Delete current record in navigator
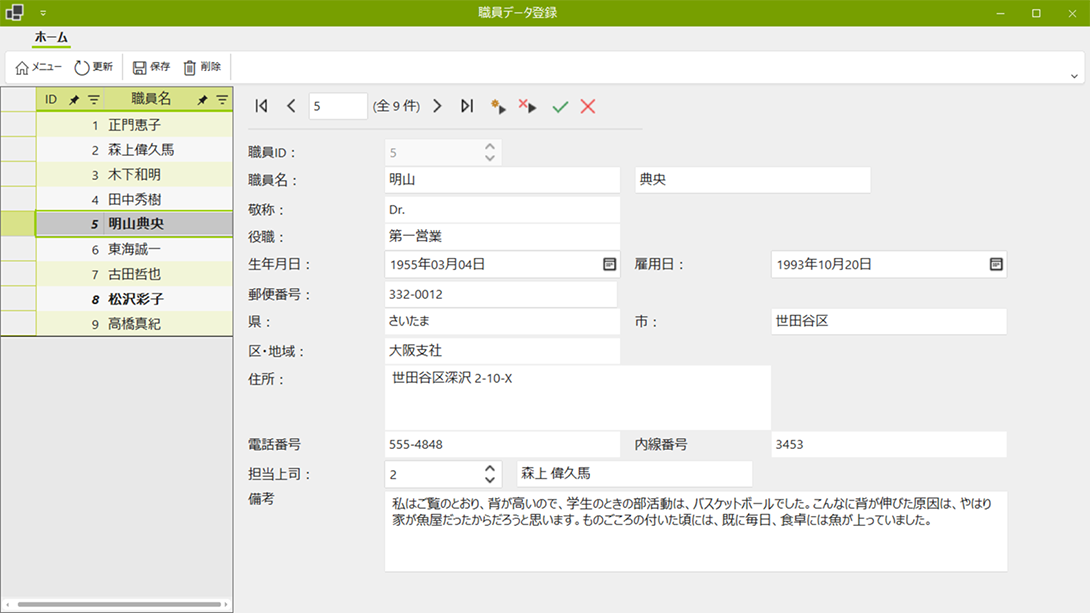 528,106
